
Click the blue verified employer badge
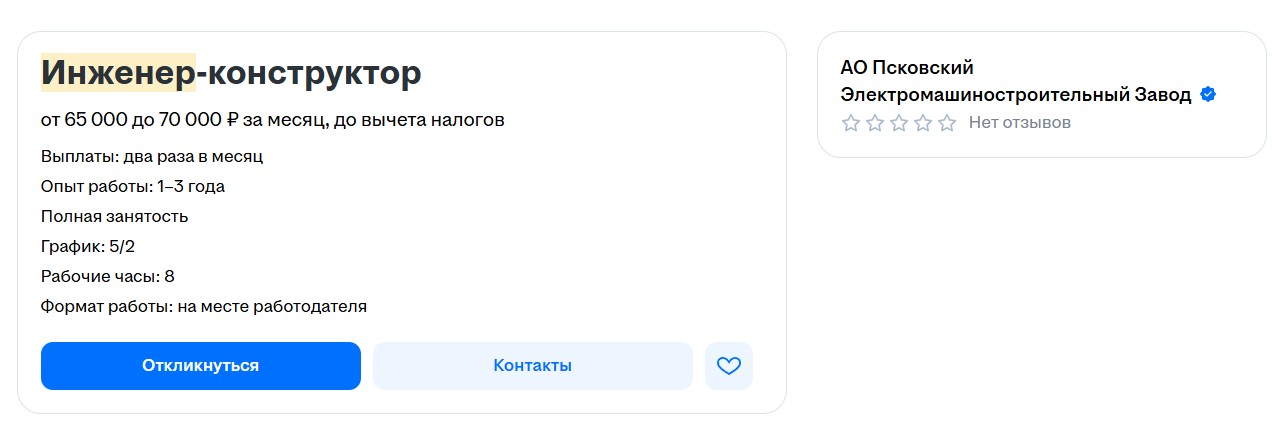click(1208, 95)
